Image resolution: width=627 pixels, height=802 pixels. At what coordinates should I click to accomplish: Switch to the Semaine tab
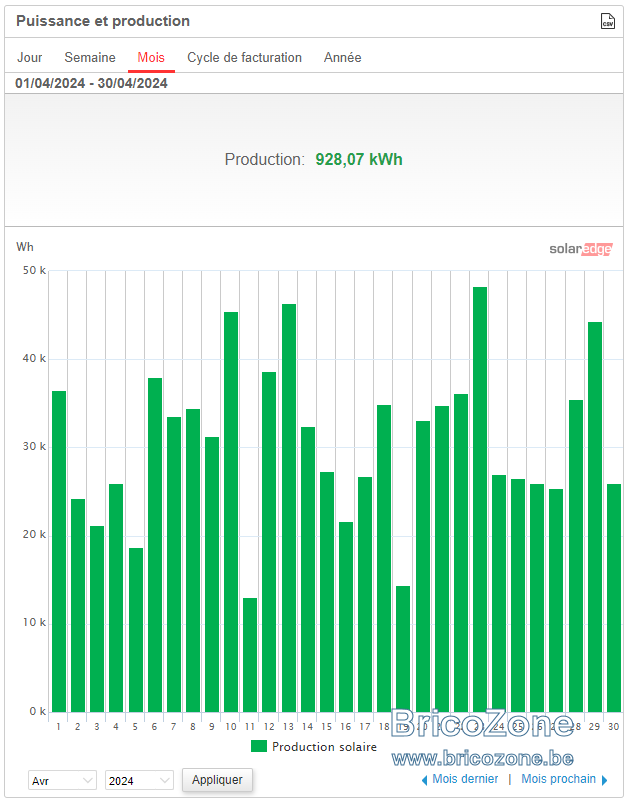pyautogui.click(x=90, y=57)
